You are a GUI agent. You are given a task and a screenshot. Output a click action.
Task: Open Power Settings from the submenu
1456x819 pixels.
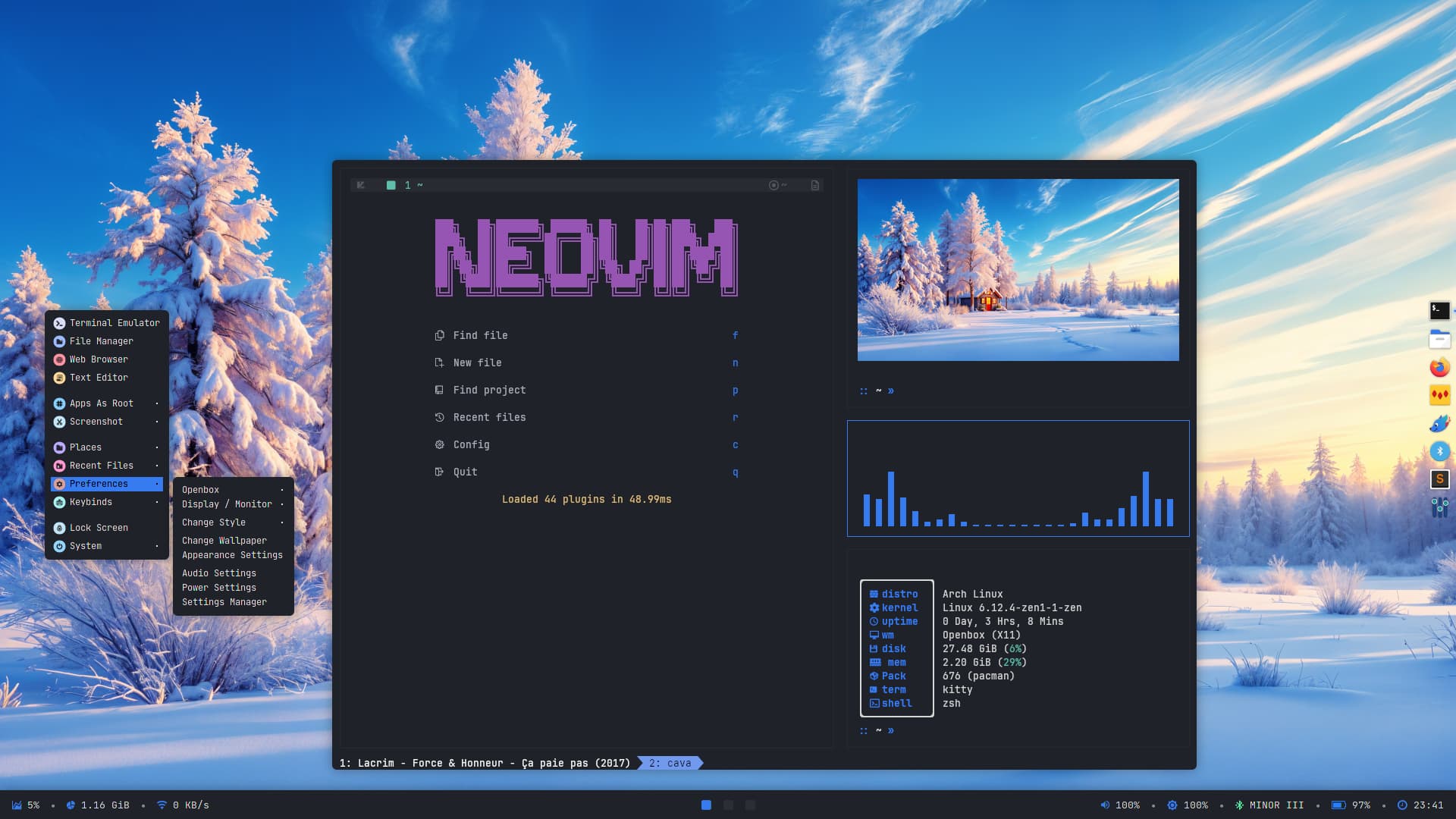233,588
